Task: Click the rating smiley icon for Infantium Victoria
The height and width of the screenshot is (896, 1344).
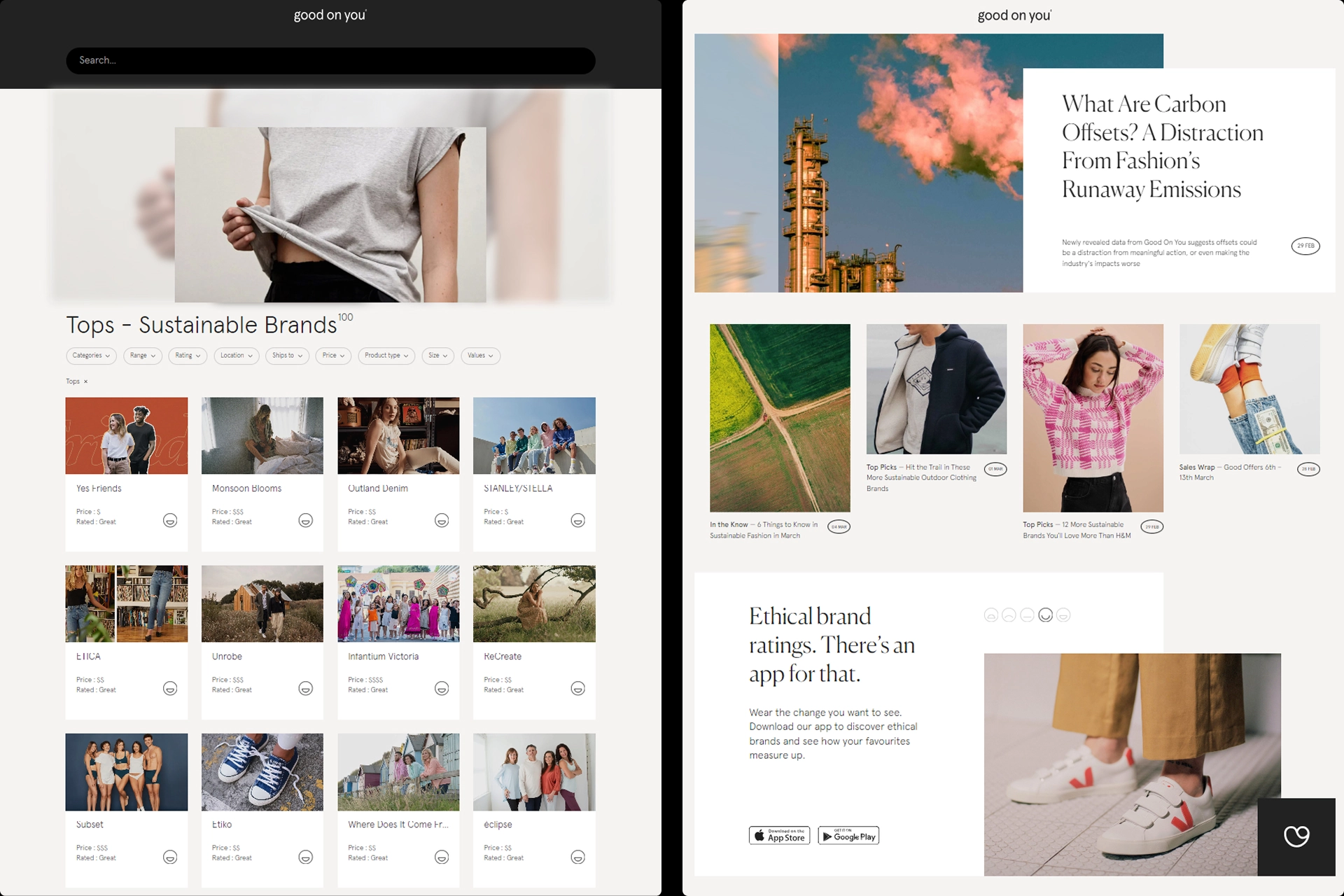Action: [x=442, y=688]
